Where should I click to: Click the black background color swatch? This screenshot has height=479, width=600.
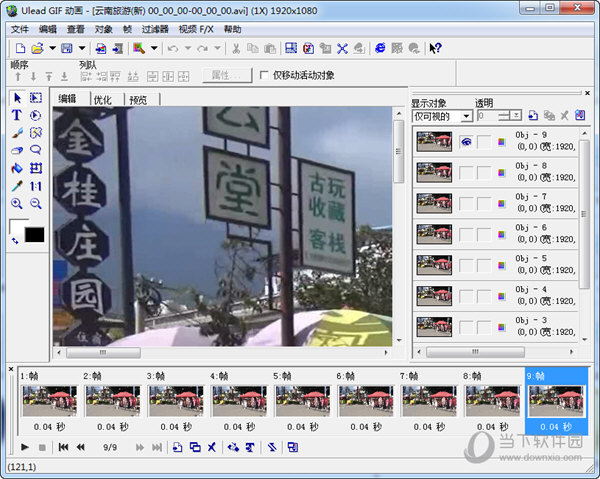click(35, 235)
